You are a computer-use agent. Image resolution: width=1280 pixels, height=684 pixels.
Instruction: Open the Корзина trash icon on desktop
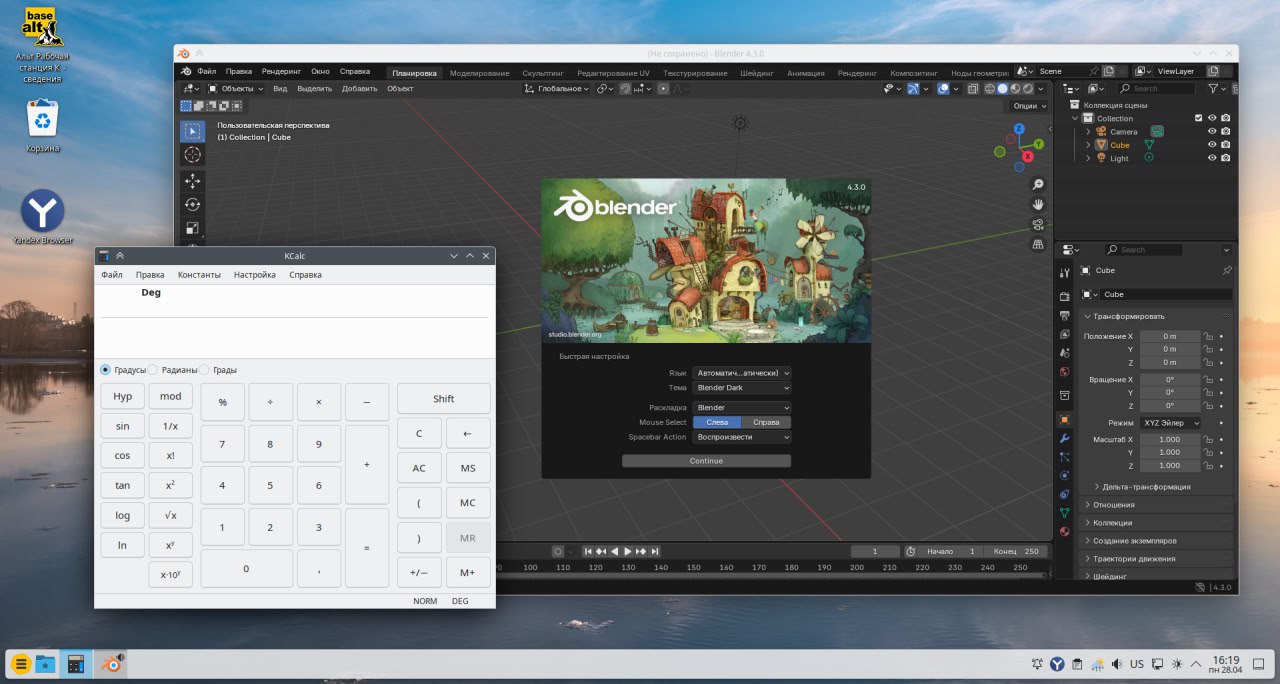coord(43,127)
